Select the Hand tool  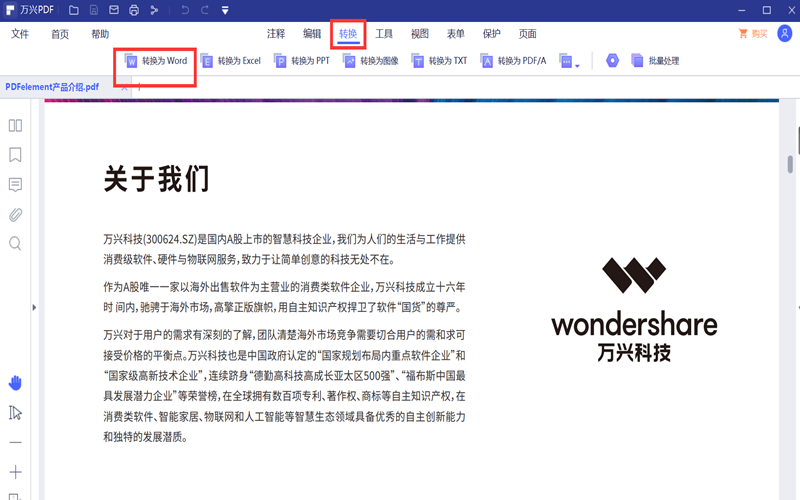point(15,383)
